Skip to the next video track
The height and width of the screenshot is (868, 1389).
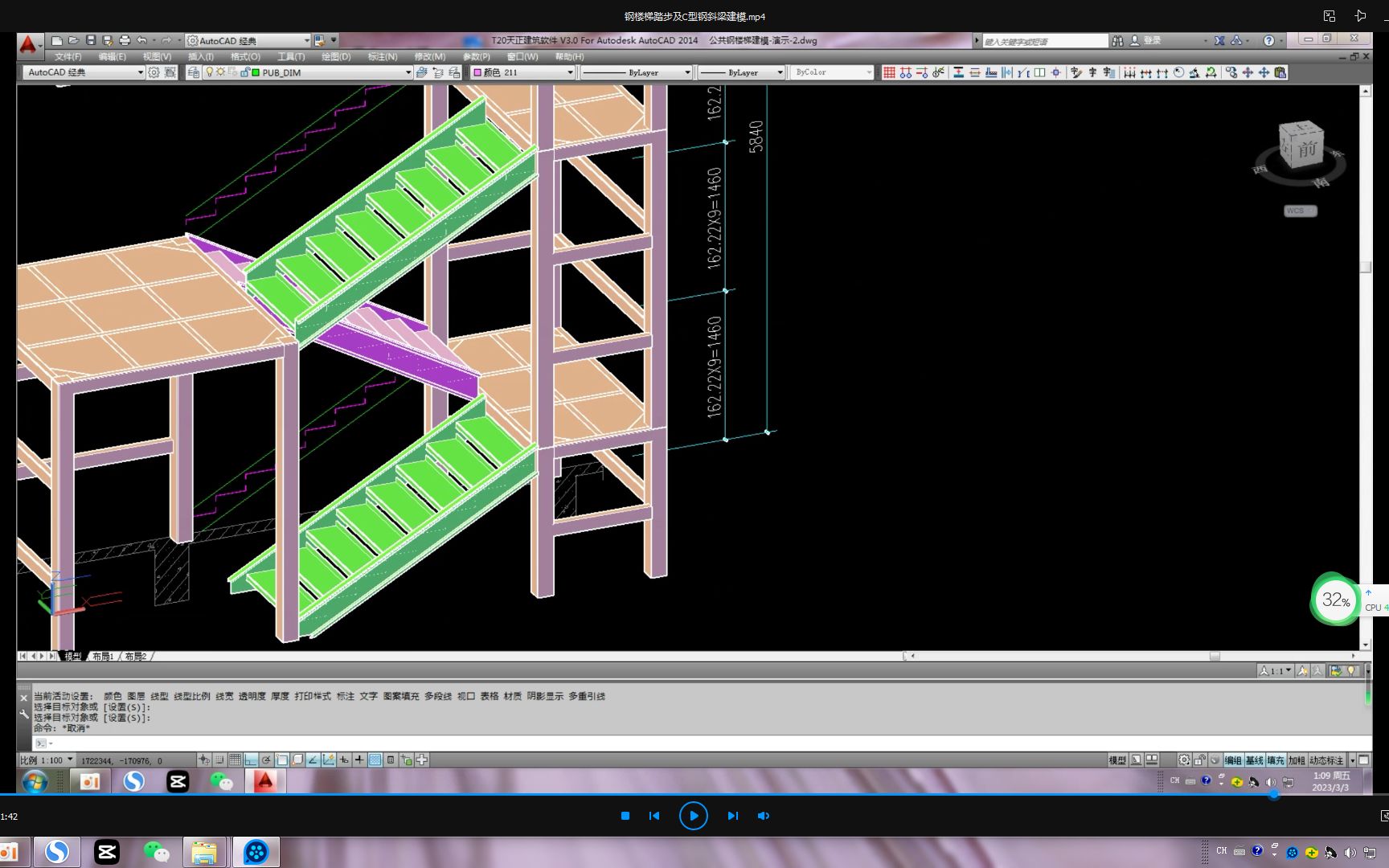732,816
